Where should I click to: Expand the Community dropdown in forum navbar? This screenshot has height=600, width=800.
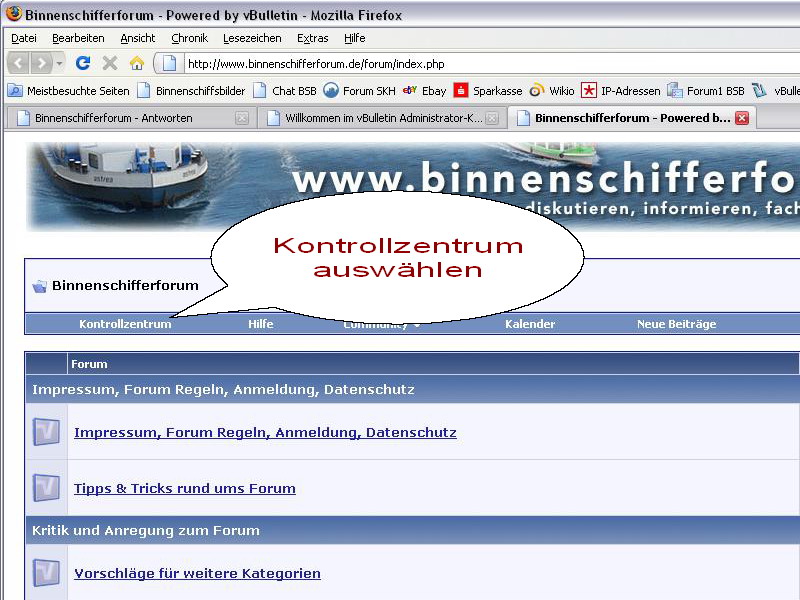[415, 325]
